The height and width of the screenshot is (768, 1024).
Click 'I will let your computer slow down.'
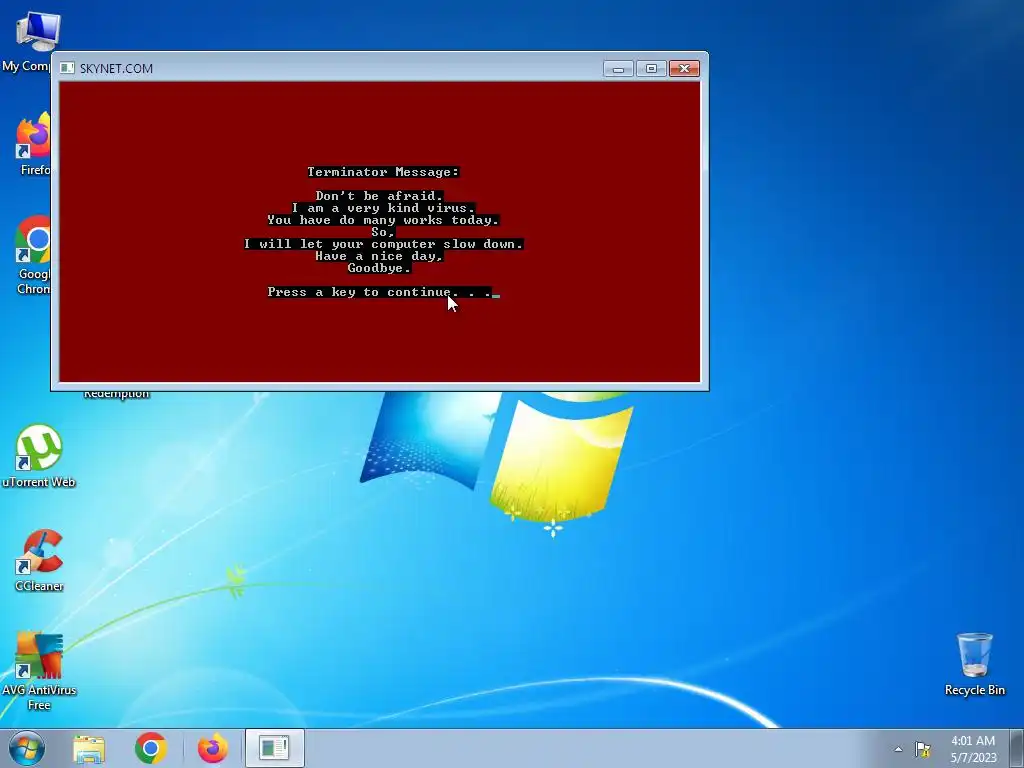click(x=383, y=244)
